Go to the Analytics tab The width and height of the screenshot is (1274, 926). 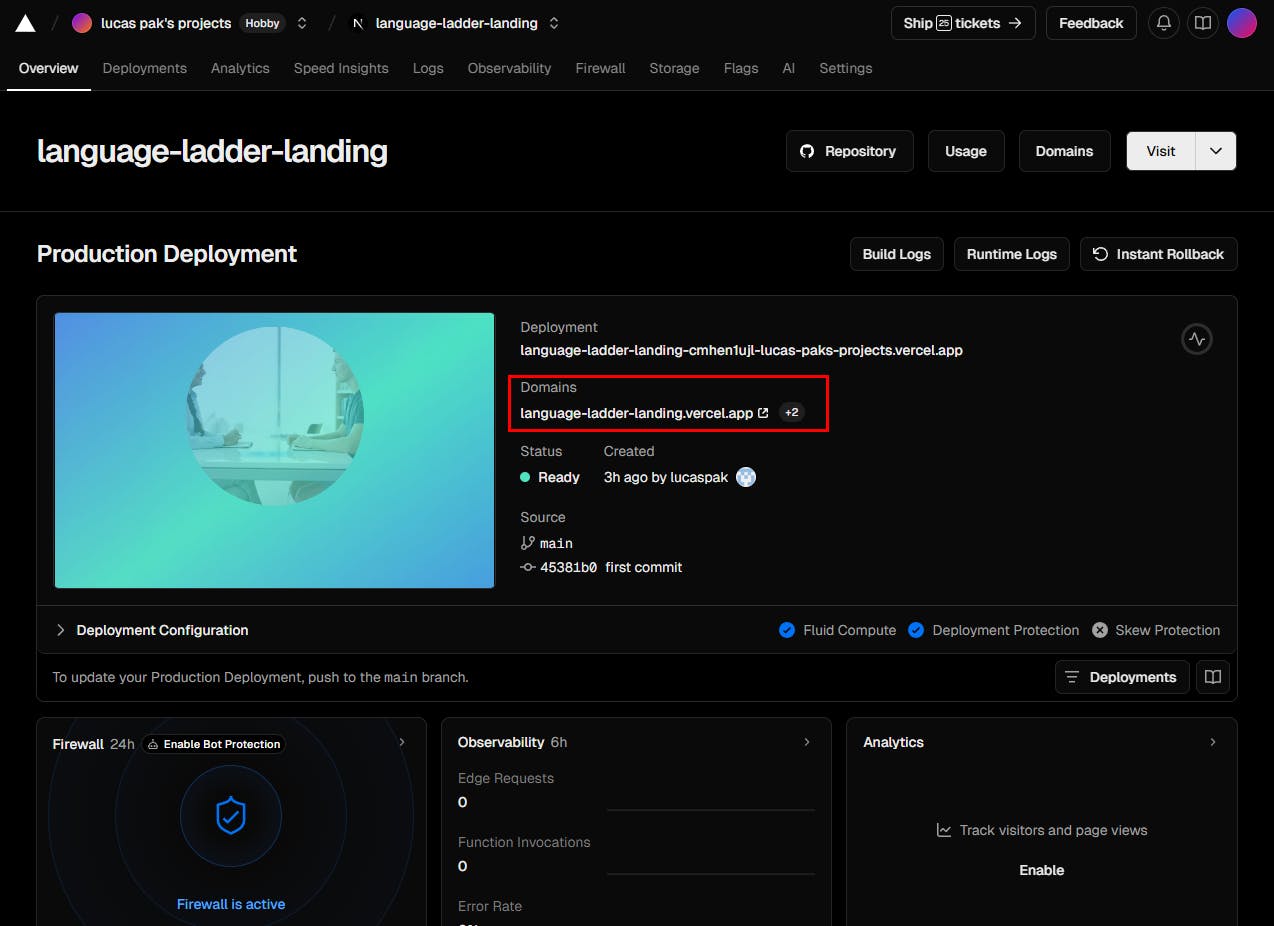240,68
